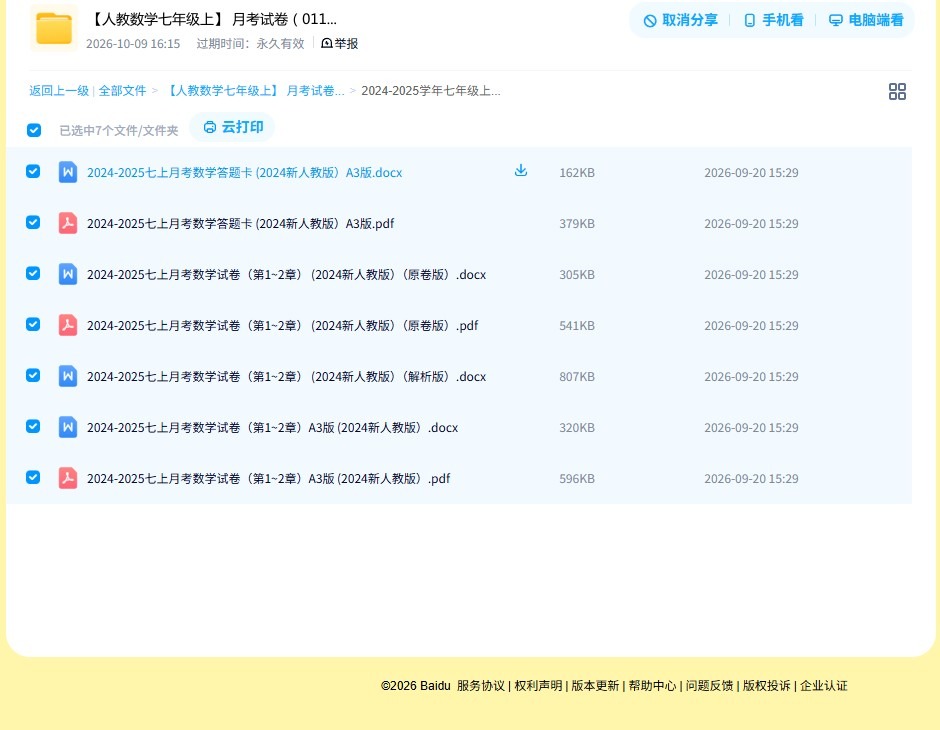Click the share title 【人教数学七年级上】月考试卷
The width and height of the screenshot is (940, 730).
click(213, 19)
